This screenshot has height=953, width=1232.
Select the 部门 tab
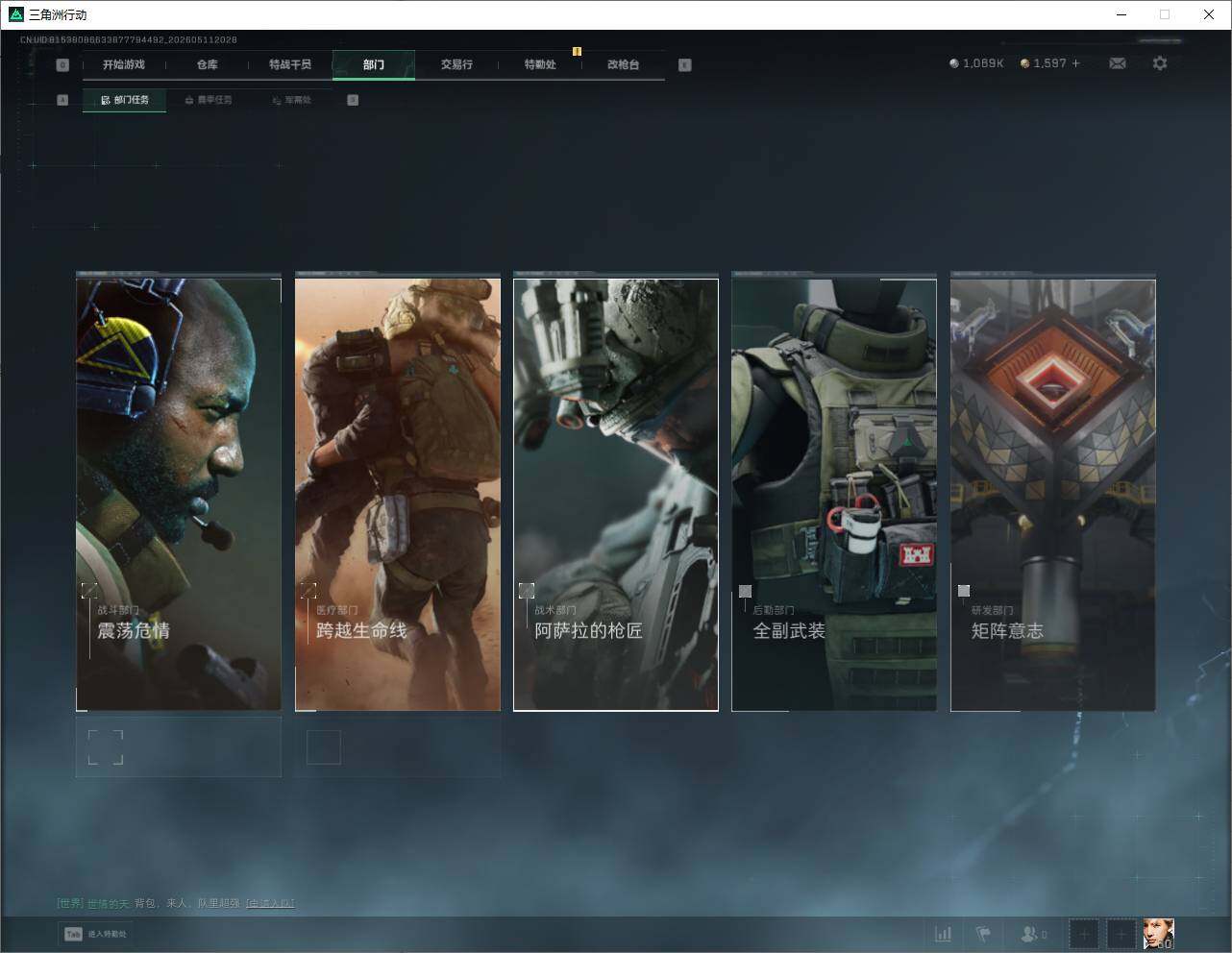(x=374, y=64)
